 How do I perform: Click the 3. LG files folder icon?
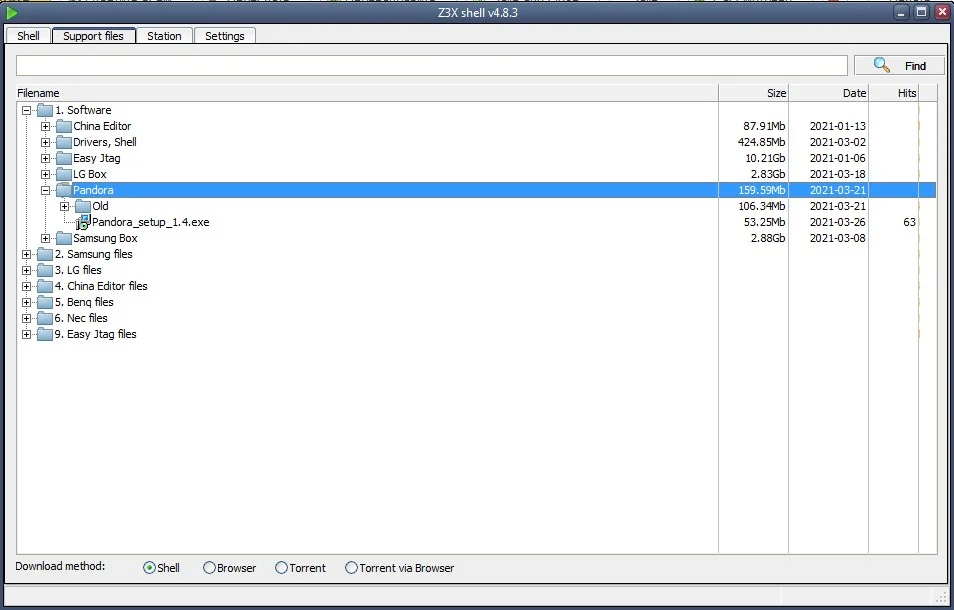tap(45, 270)
